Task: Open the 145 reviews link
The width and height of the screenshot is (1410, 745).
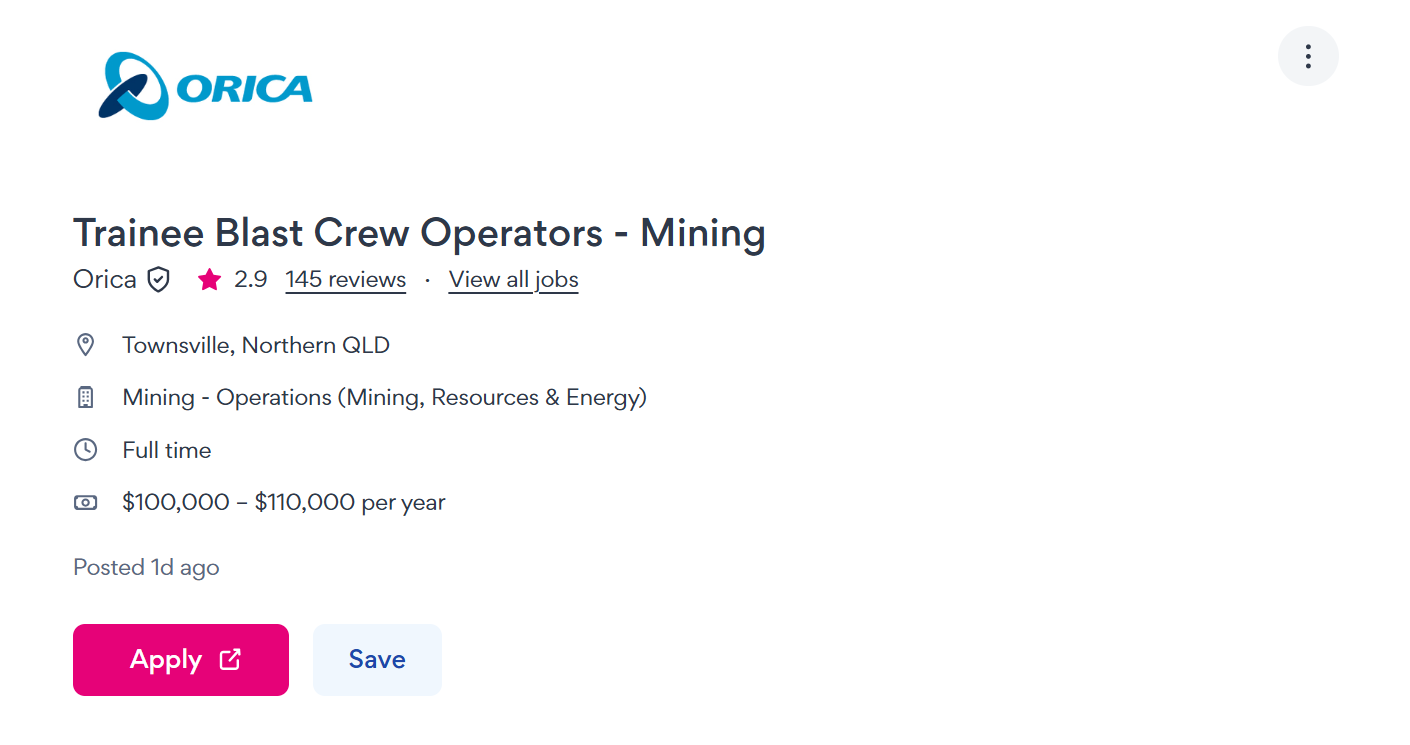Action: 345,280
